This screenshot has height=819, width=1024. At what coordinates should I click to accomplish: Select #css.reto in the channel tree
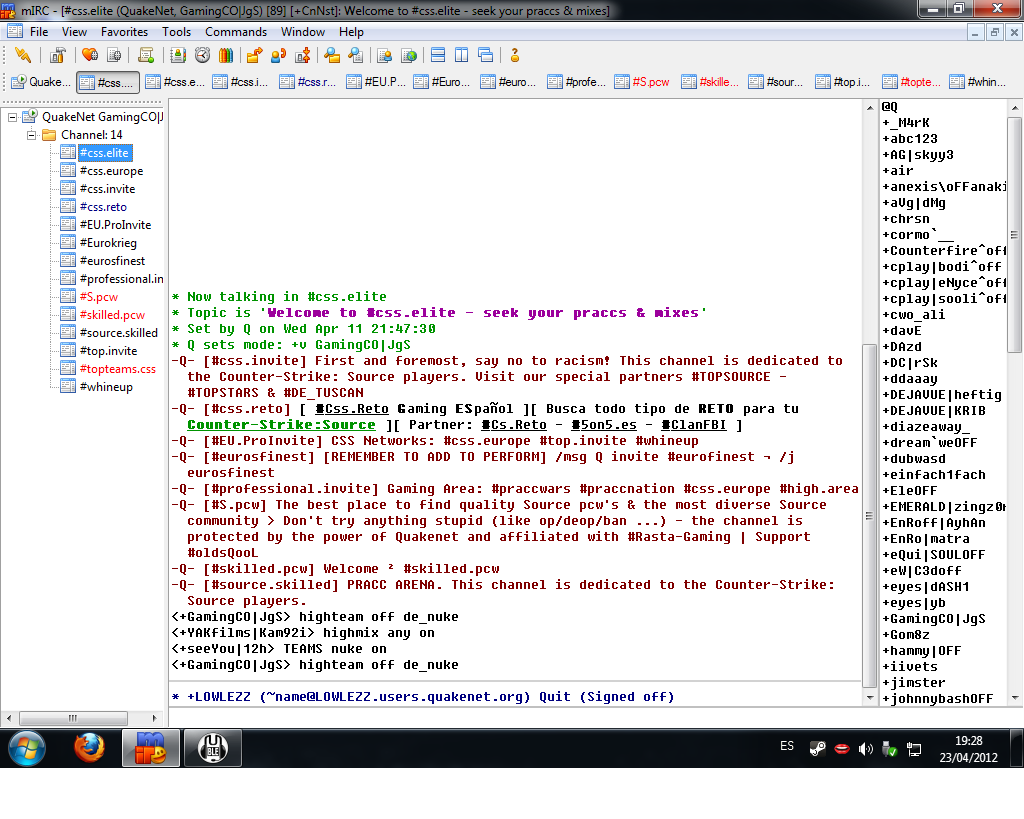pos(103,207)
